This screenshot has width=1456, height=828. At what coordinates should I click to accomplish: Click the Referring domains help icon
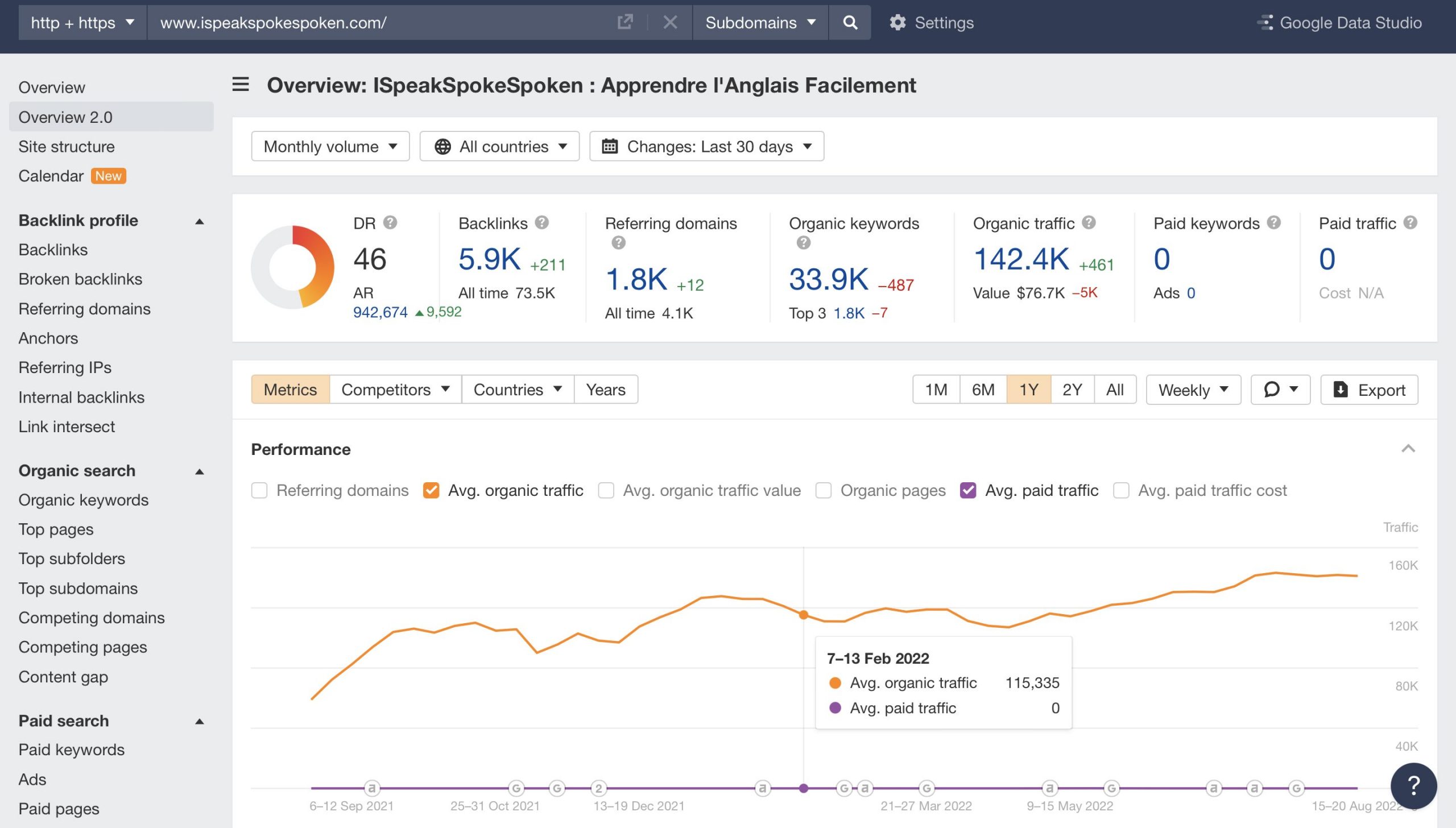618,243
